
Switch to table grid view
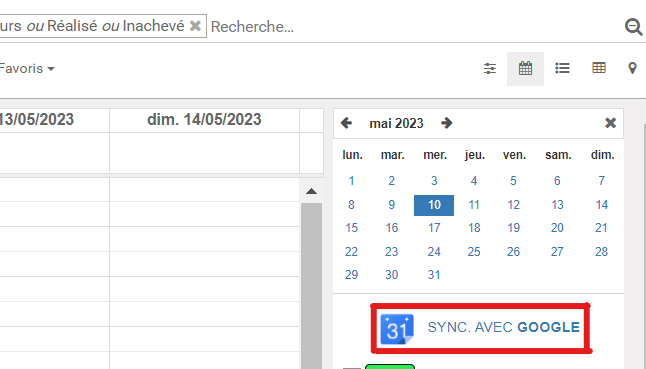tap(599, 68)
